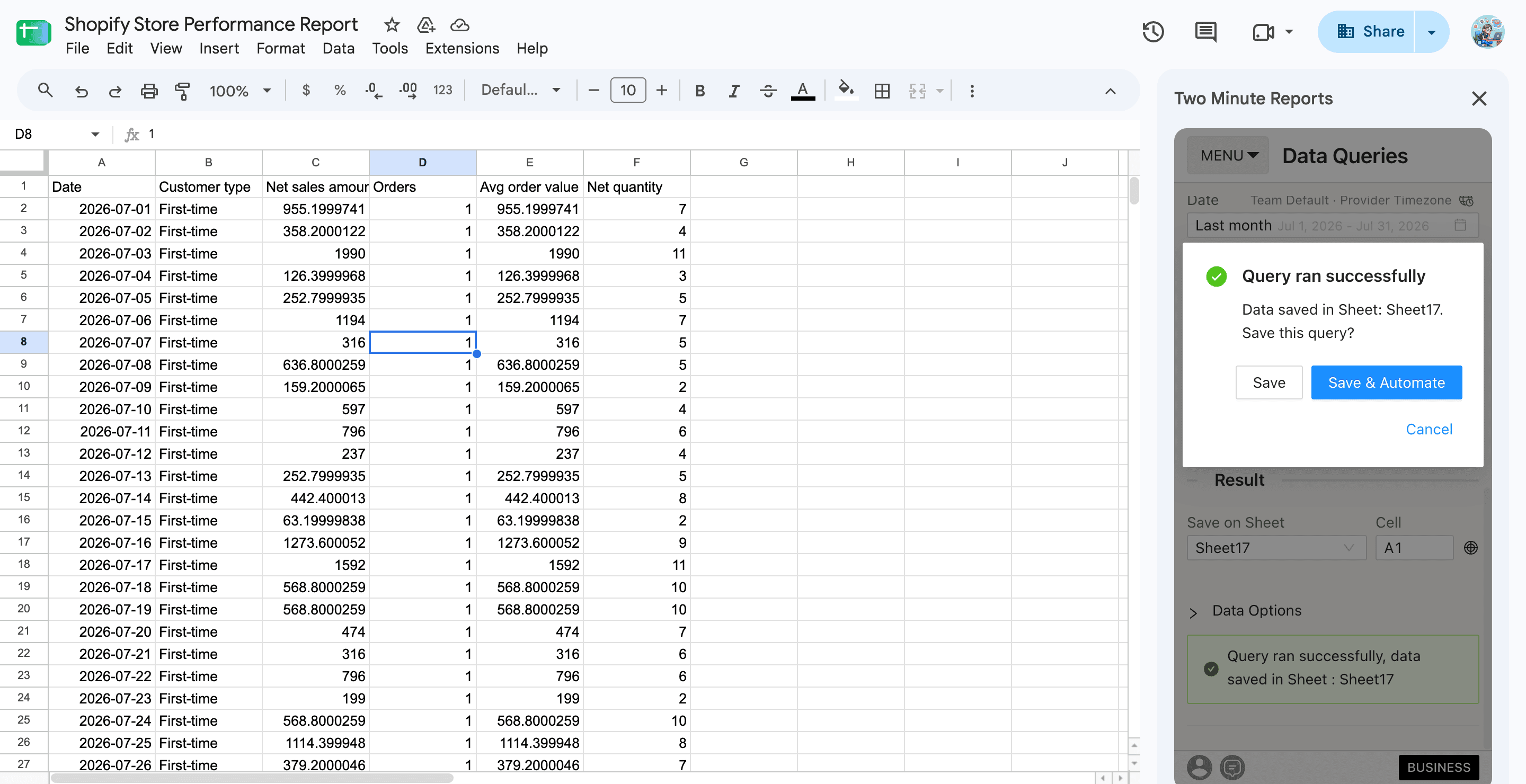
Task: Format as currency with dollar icon
Action: coord(306,91)
